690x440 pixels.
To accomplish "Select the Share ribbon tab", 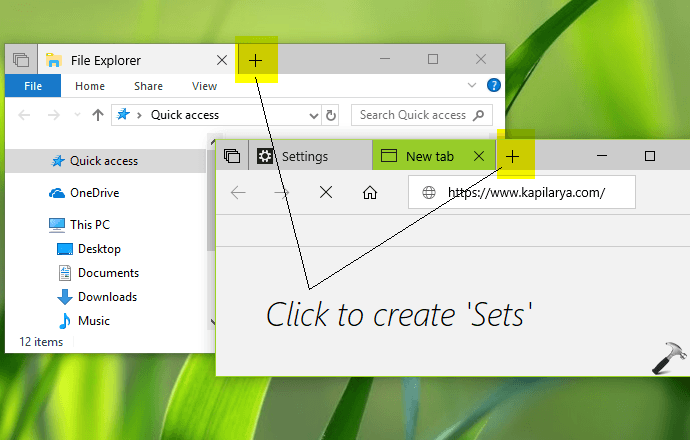I will click(149, 86).
